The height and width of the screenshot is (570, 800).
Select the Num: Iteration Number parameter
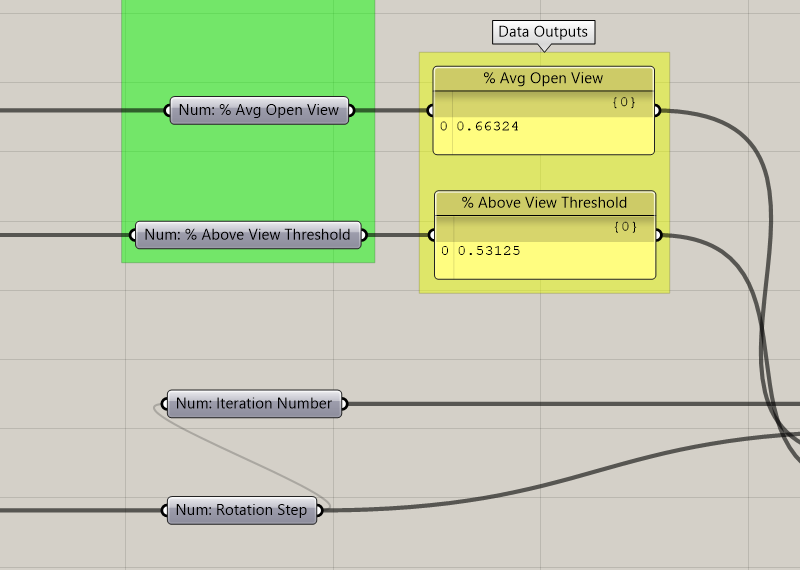pos(254,404)
